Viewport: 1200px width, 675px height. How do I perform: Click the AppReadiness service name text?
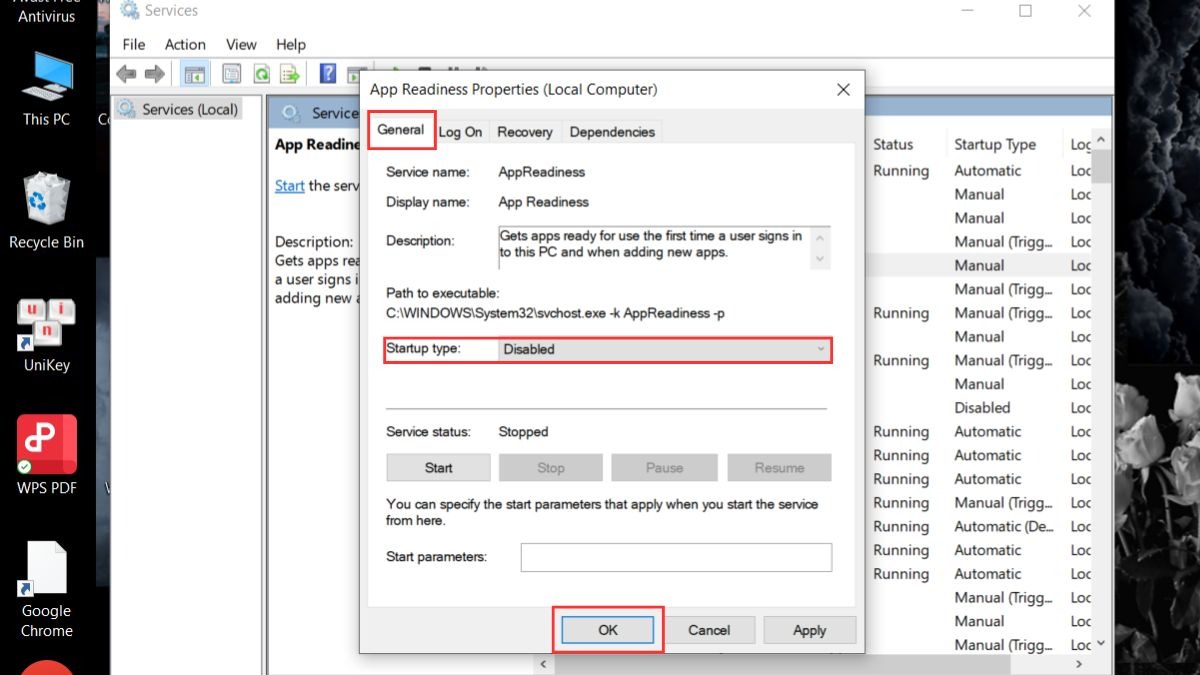(x=542, y=172)
